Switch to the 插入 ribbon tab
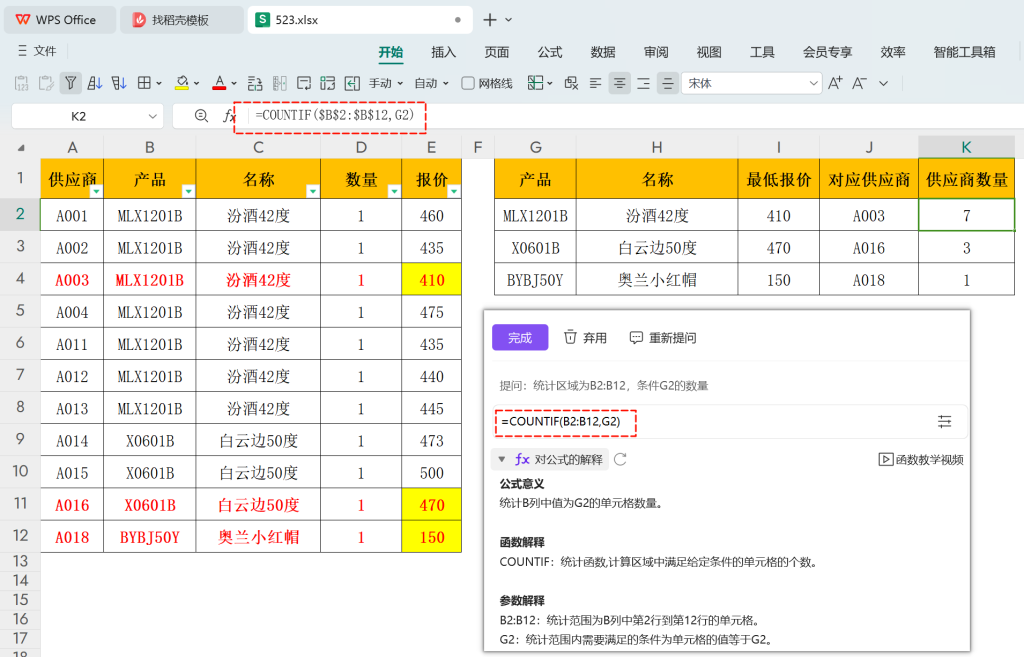Viewport: 1024px width, 657px height. tap(443, 52)
